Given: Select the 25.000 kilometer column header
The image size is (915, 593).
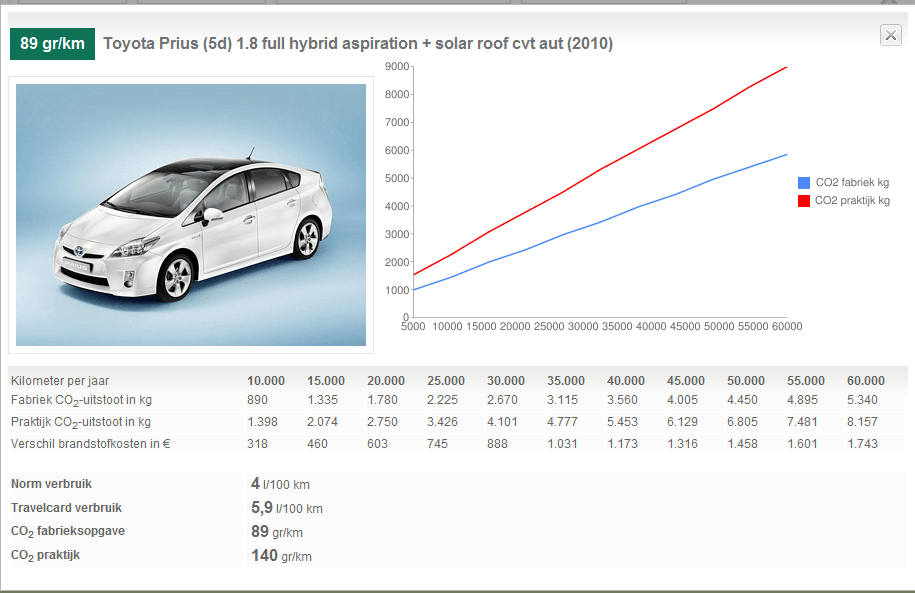Looking at the screenshot, I should (446, 381).
